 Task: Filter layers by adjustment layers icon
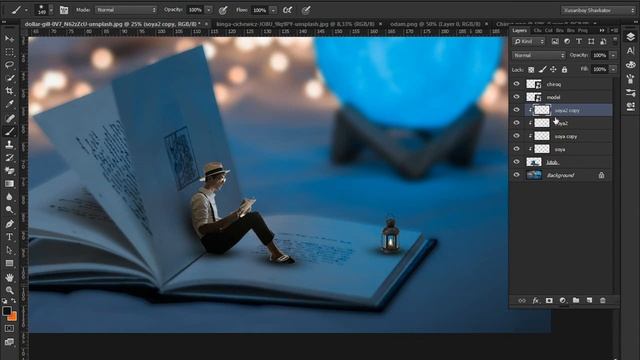pyautogui.click(x=567, y=41)
